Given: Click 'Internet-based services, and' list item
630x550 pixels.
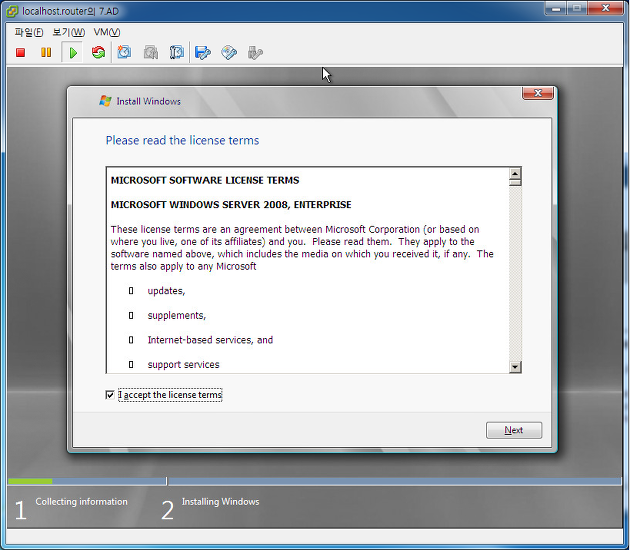Looking at the screenshot, I should (x=210, y=340).
